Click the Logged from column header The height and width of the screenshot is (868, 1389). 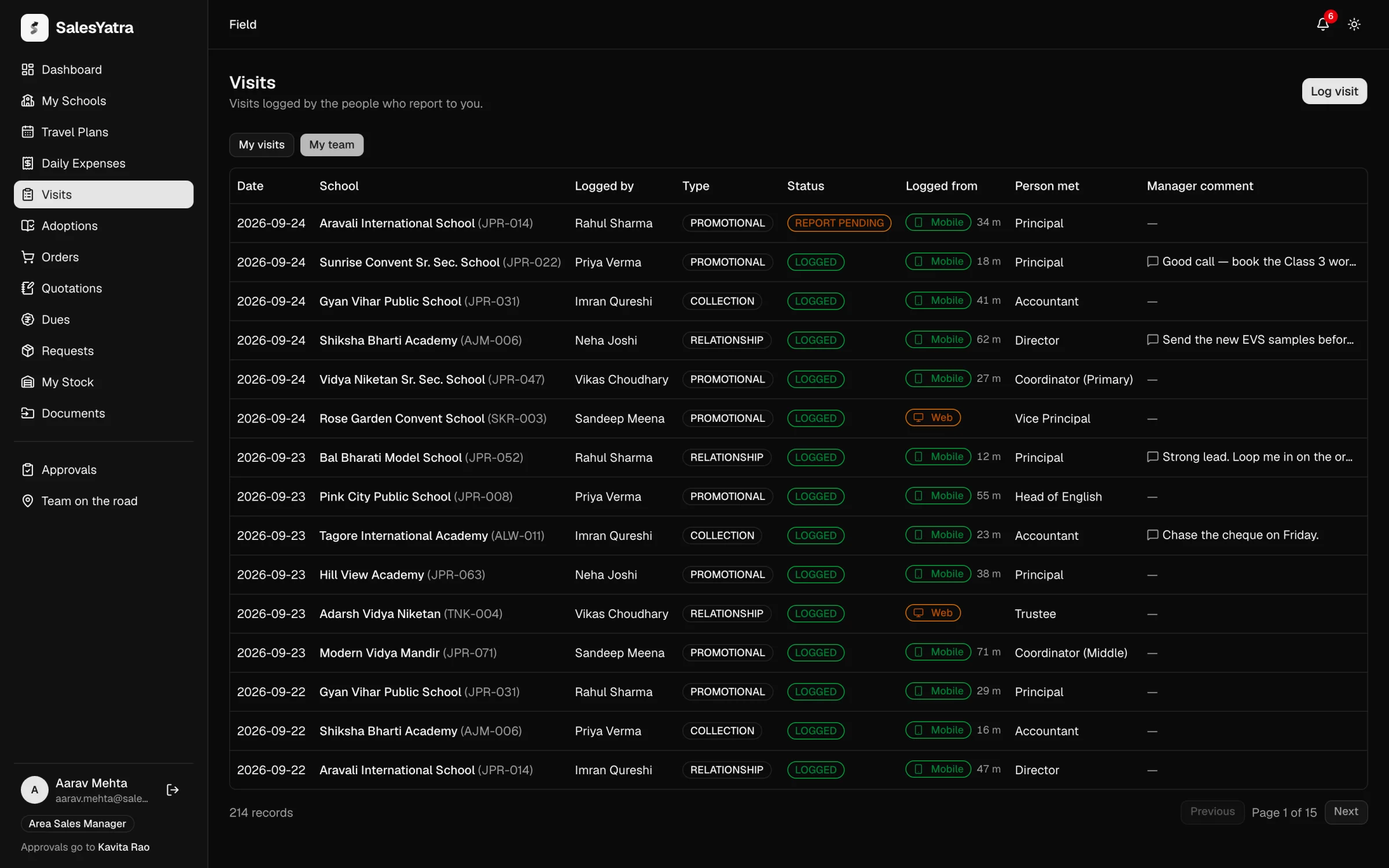click(941, 186)
